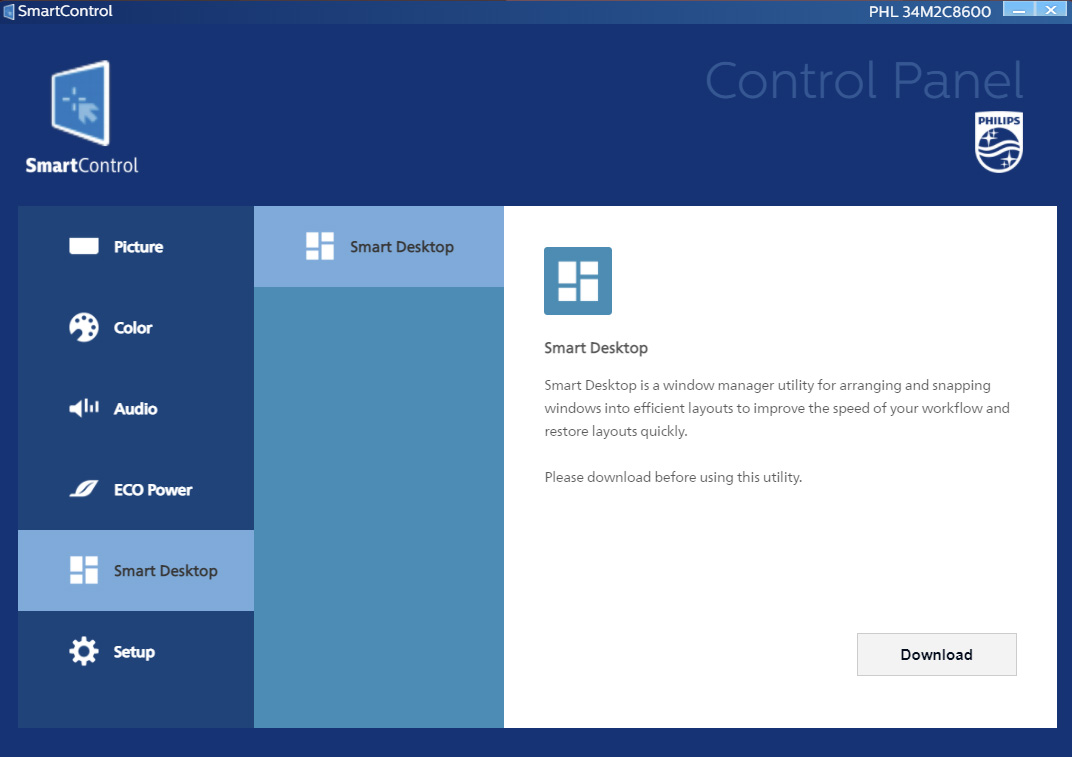Open Setup via gear icon
This screenshot has width=1072, height=757.
pyautogui.click(x=83, y=651)
